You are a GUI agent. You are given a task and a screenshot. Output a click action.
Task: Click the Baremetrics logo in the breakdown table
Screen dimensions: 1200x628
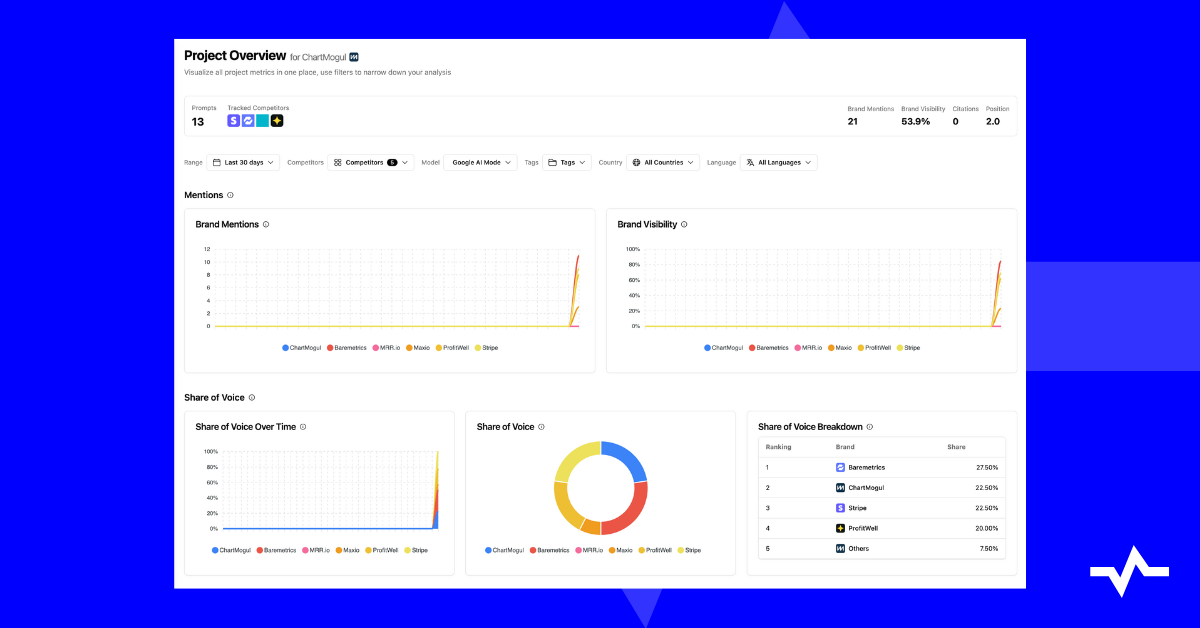point(841,467)
